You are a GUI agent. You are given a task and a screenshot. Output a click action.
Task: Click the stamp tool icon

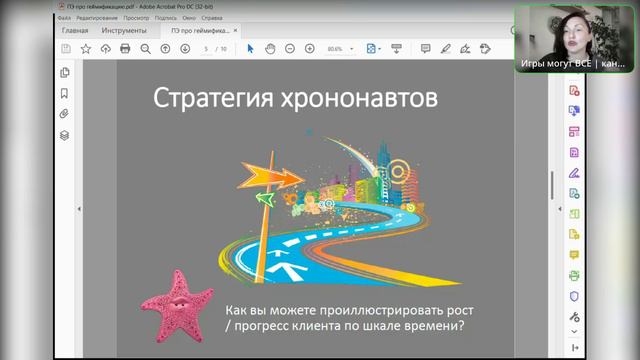click(x=485, y=49)
